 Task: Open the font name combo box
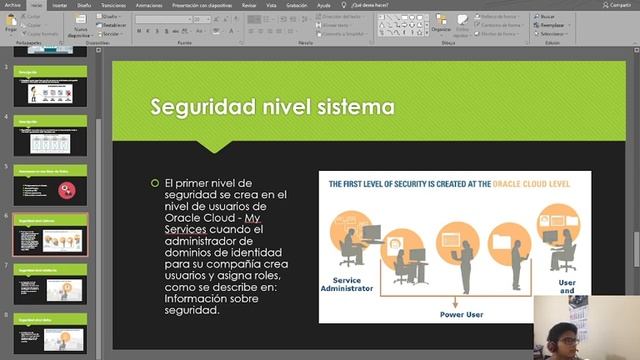click(x=163, y=19)
